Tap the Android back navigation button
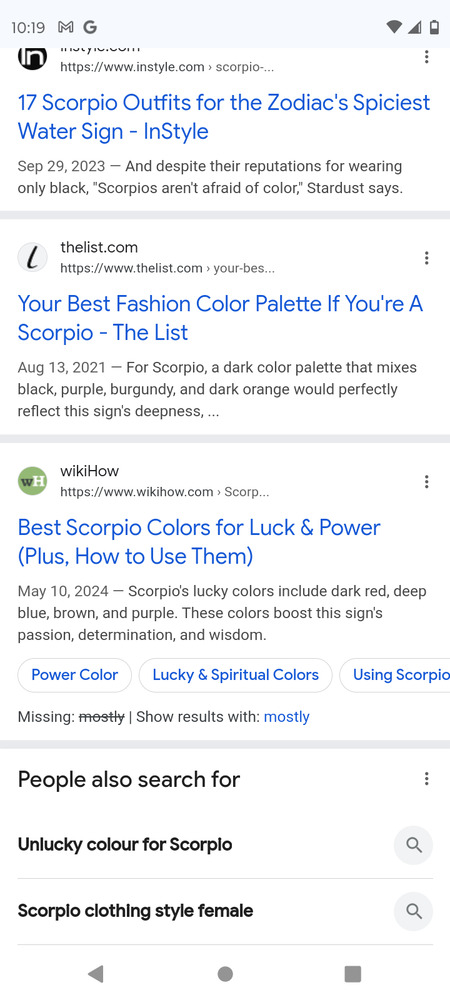Image resolution: width=450 pixels, height=1000 pixels. [x=96, y=973]
